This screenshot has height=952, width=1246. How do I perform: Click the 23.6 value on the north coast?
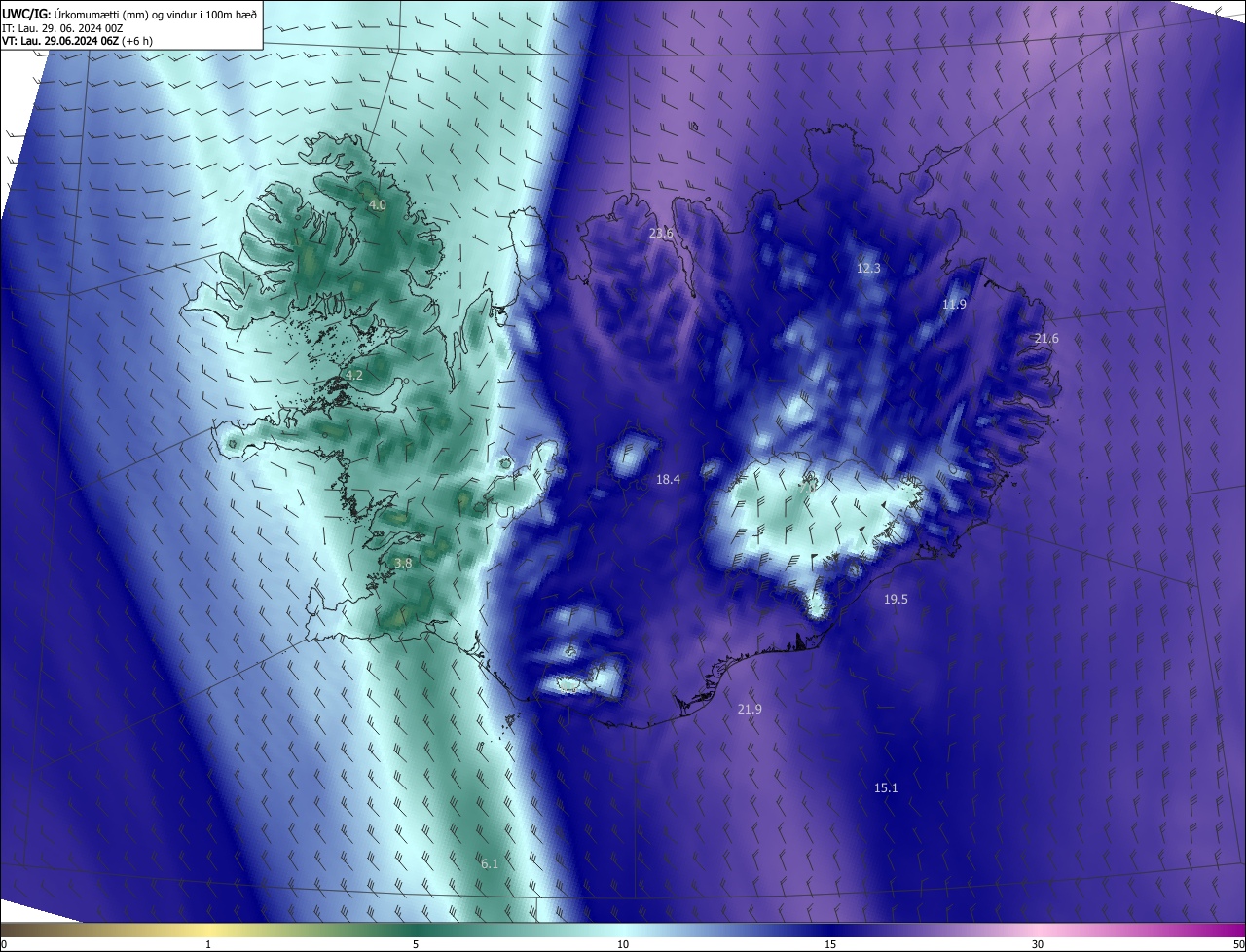tap(661, 233)
